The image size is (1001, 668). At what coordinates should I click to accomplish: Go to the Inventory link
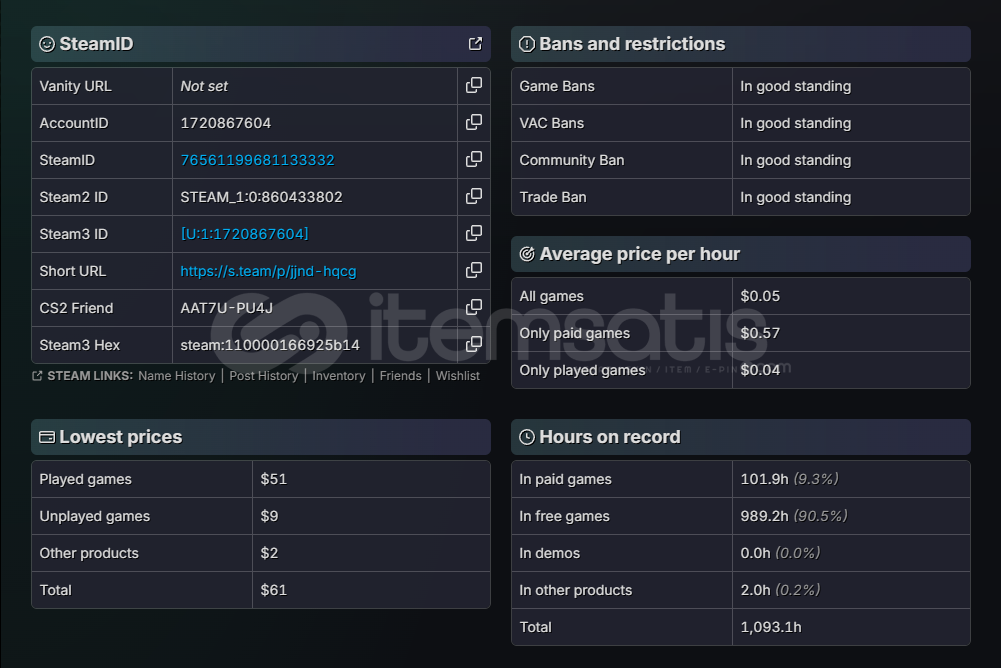click(338, 376)
